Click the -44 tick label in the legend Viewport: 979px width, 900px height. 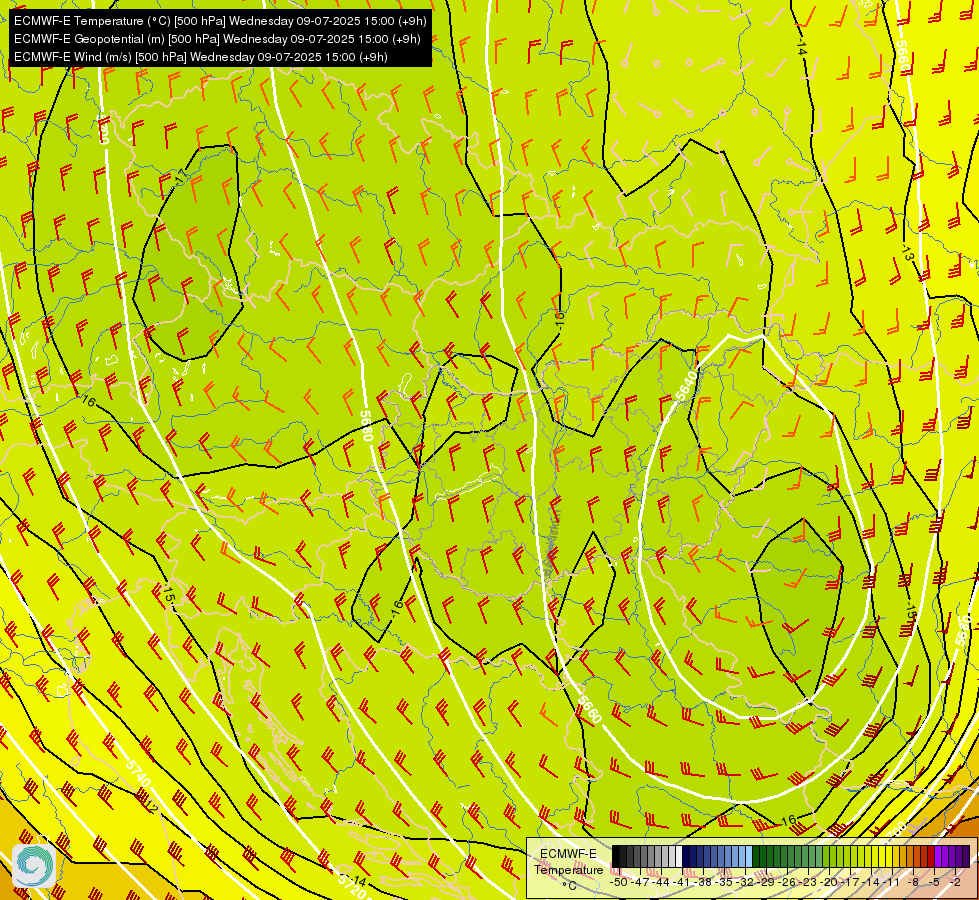(x=661, y=882)
